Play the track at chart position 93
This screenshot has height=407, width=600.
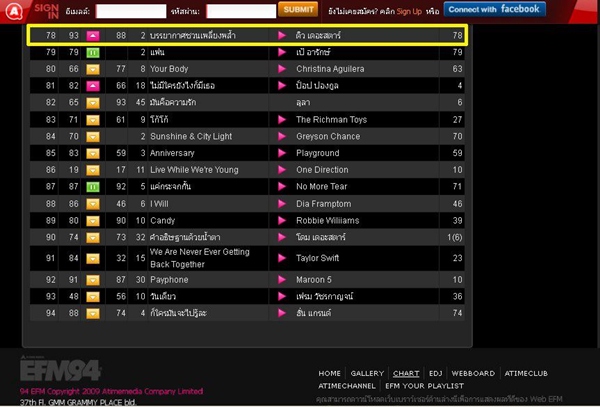click(282, 296)
